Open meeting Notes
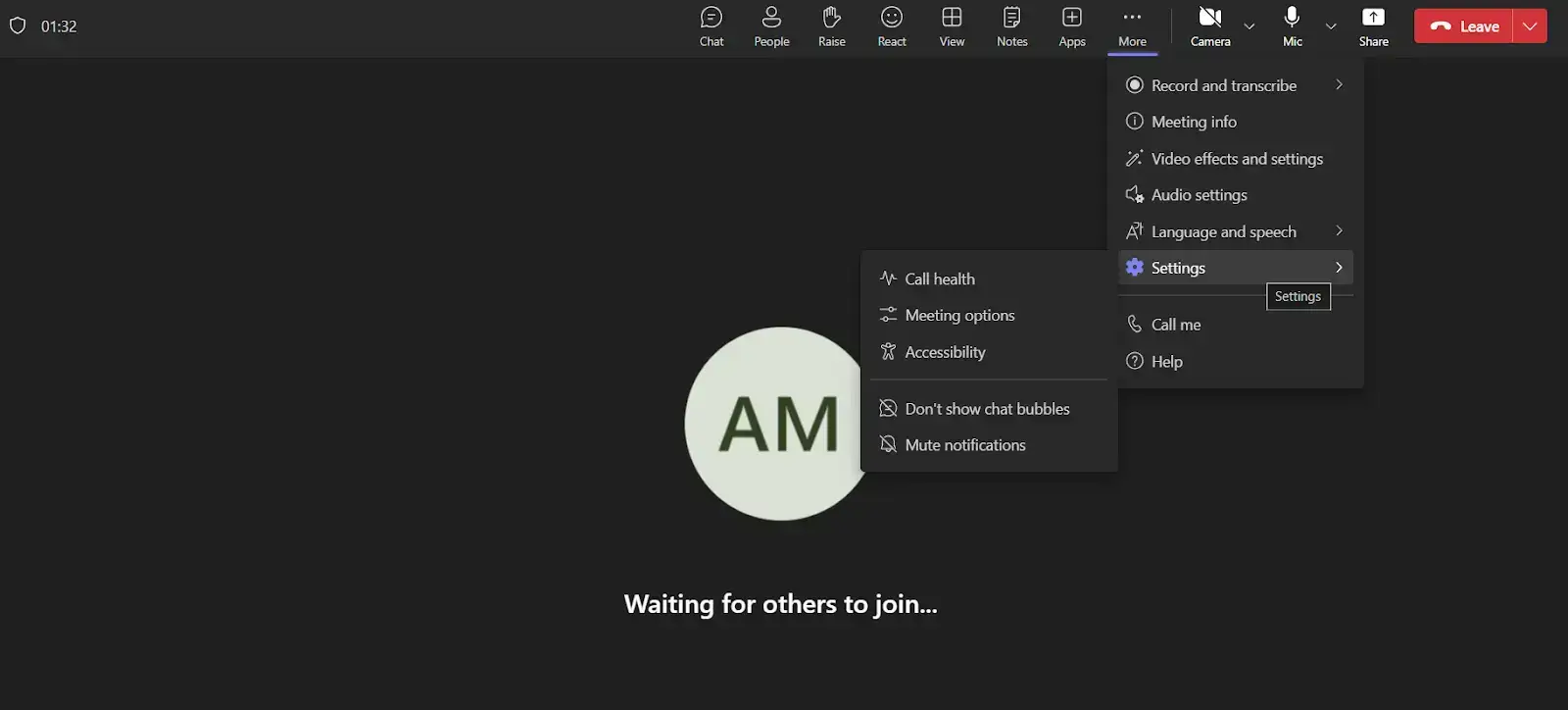The image size is (1568, 710). coord(1011,26)
